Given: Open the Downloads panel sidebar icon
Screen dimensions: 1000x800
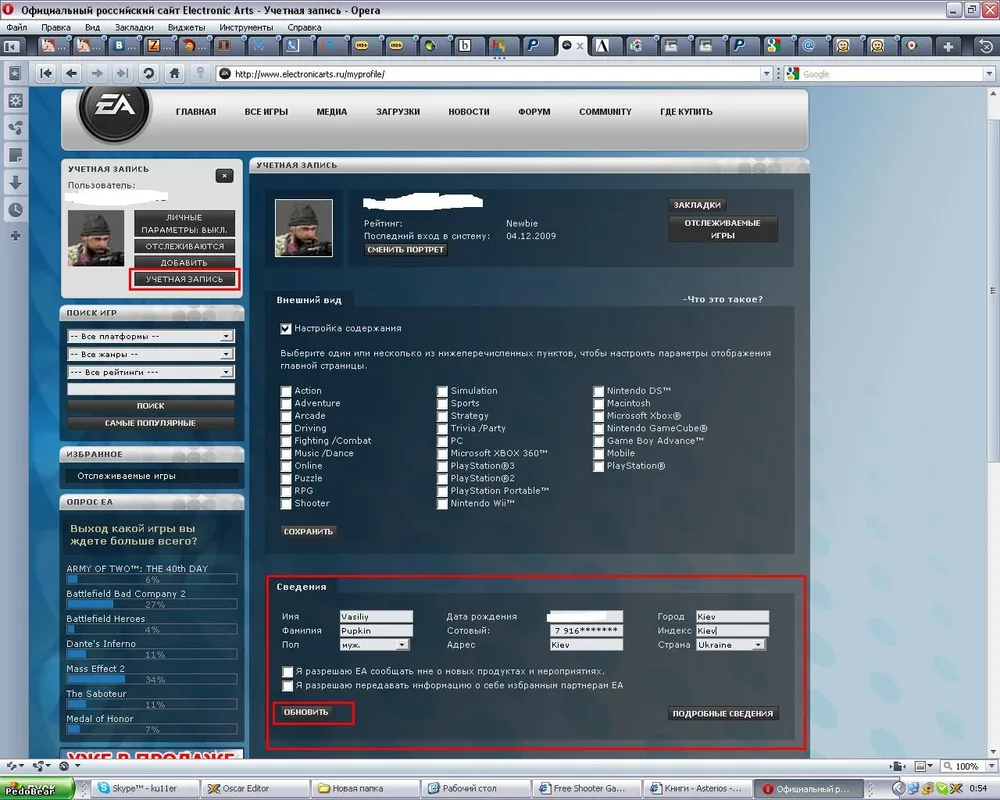Looking at the screenshot, I should click(x=15, y=183).
